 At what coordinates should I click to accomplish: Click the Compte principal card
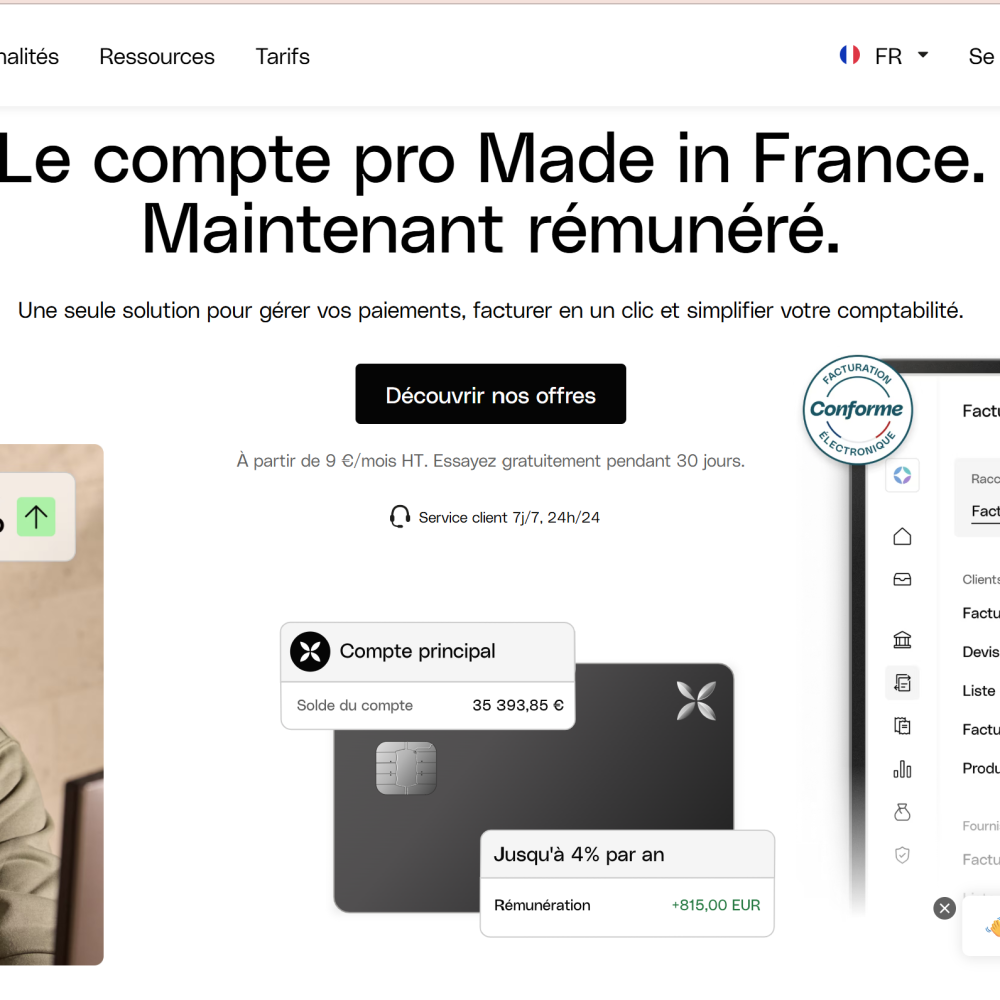[427, 676]
